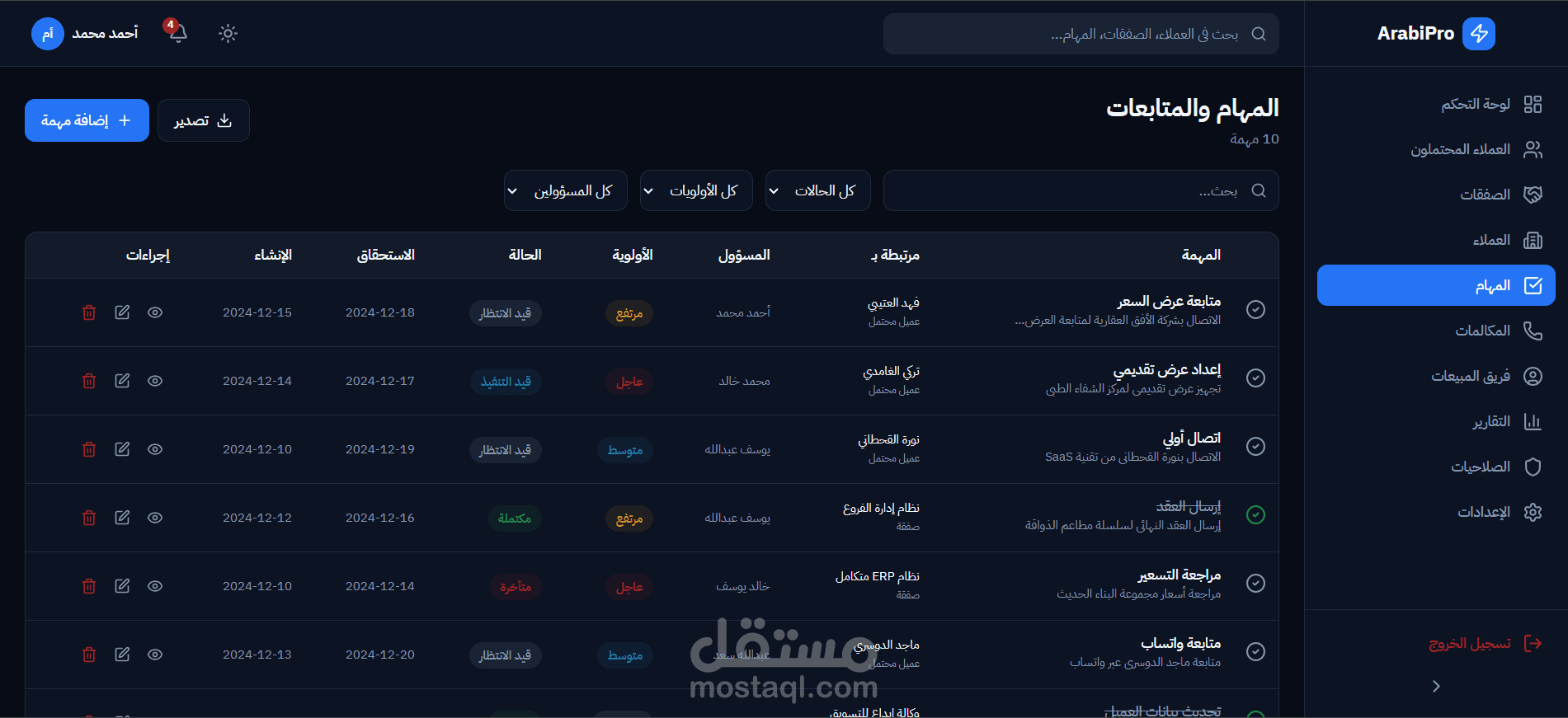Click the تصدير export button
Viewport: 1568px width, 718px height.
tap(203, 120)
